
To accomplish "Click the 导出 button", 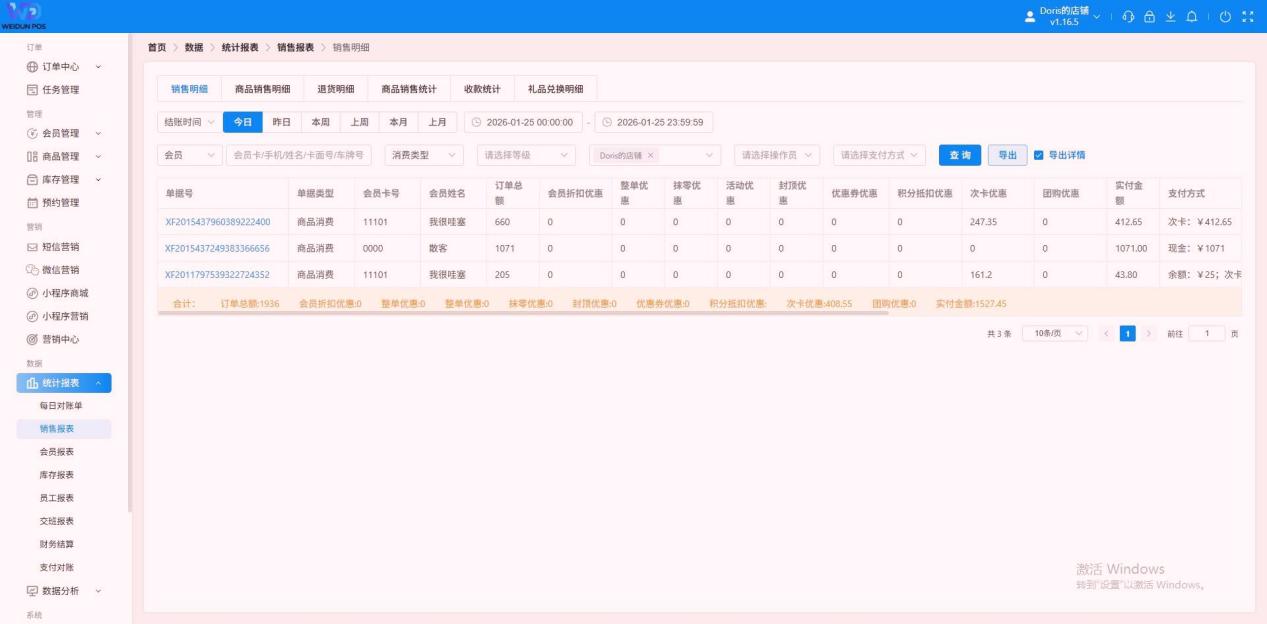I will [x=1008, y=155].
